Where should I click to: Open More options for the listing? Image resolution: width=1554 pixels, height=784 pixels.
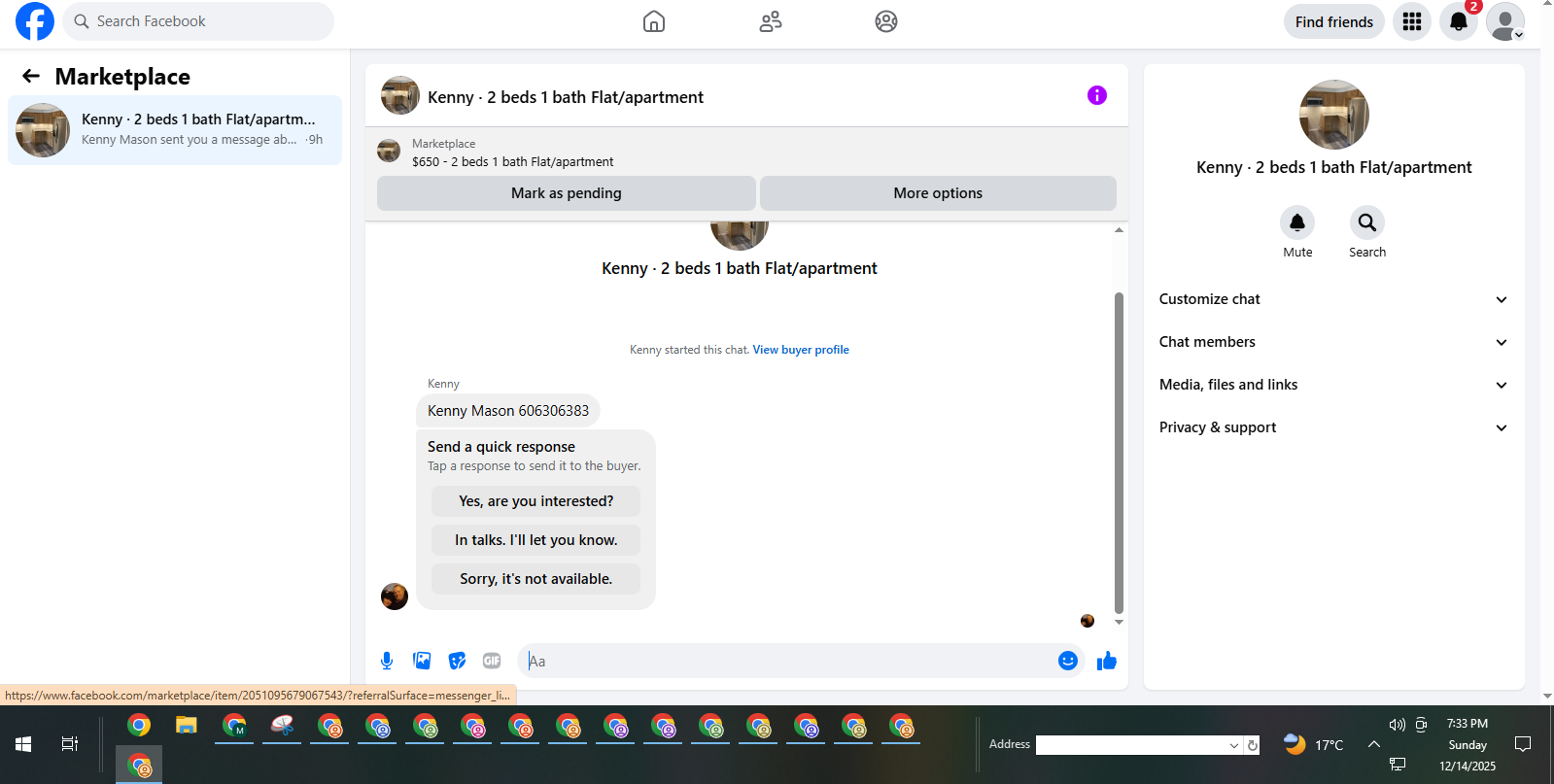coord(938,193)
